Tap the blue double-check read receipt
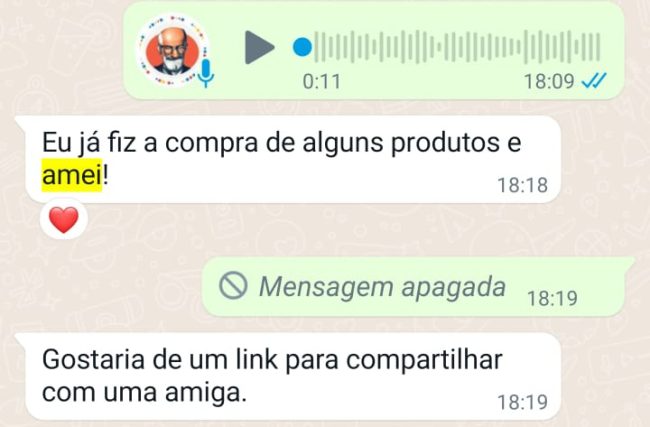Screen dimensions: 650x427 click(594, 81)
